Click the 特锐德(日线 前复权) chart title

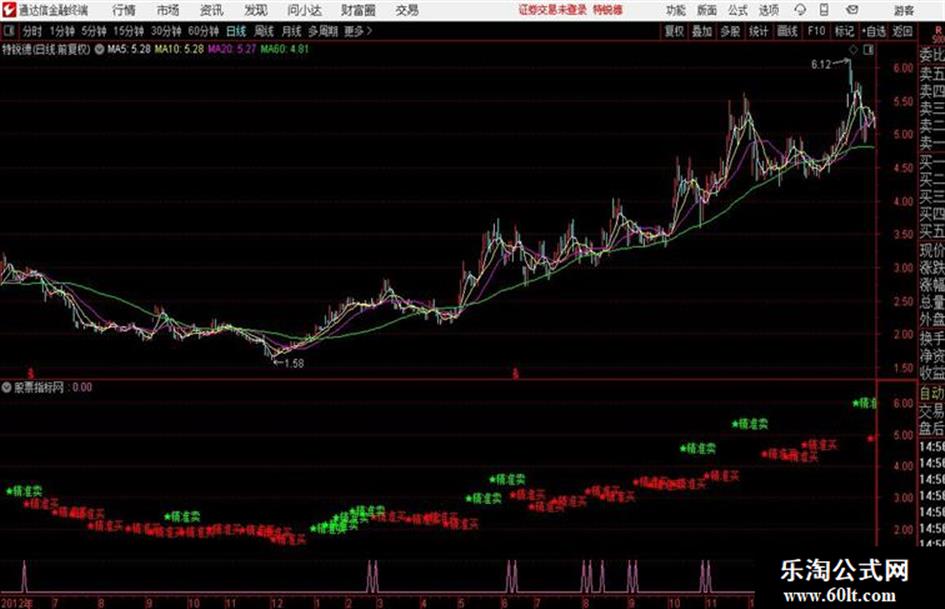46,49
